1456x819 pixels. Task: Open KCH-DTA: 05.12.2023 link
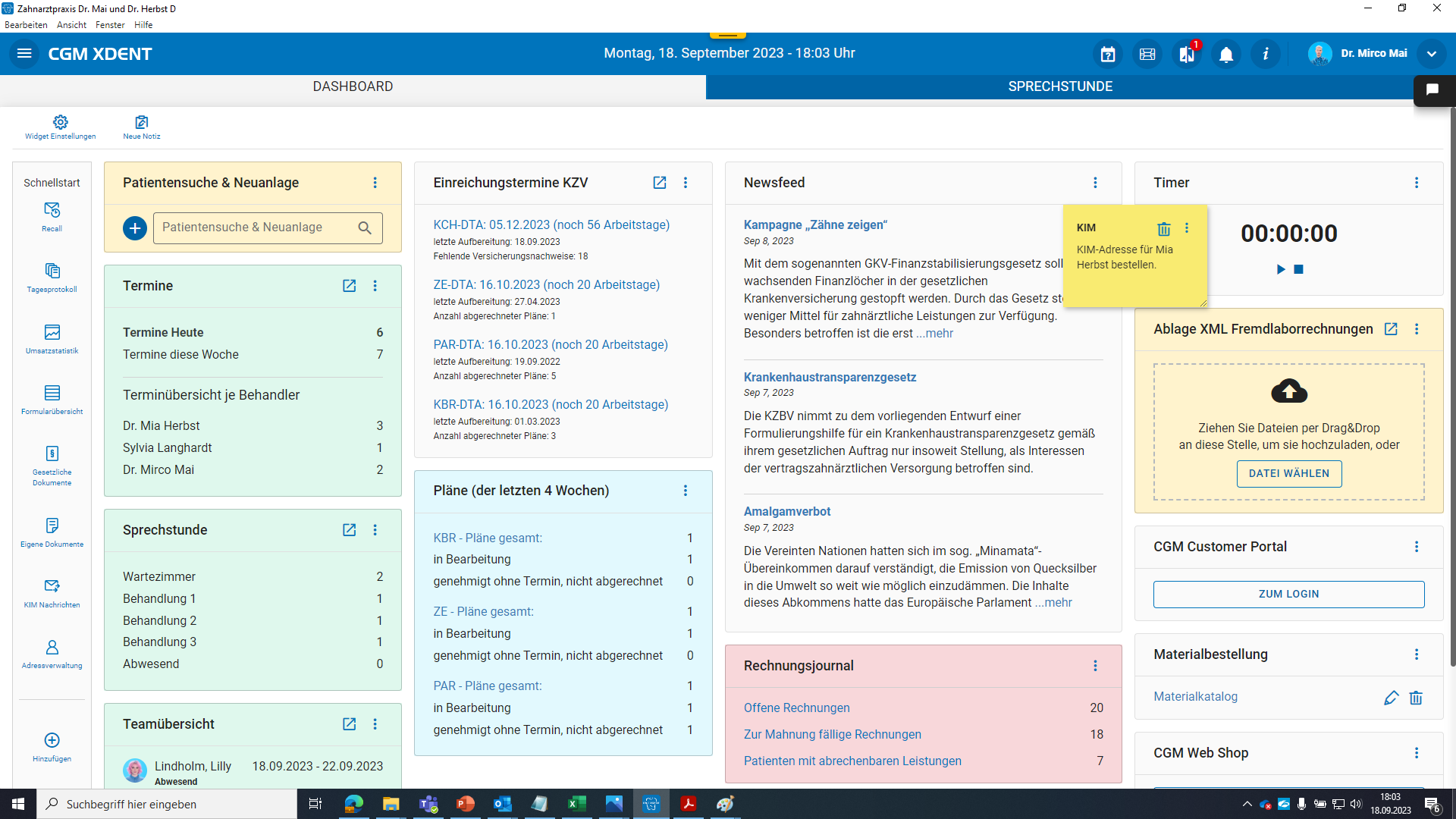point(551,225)
